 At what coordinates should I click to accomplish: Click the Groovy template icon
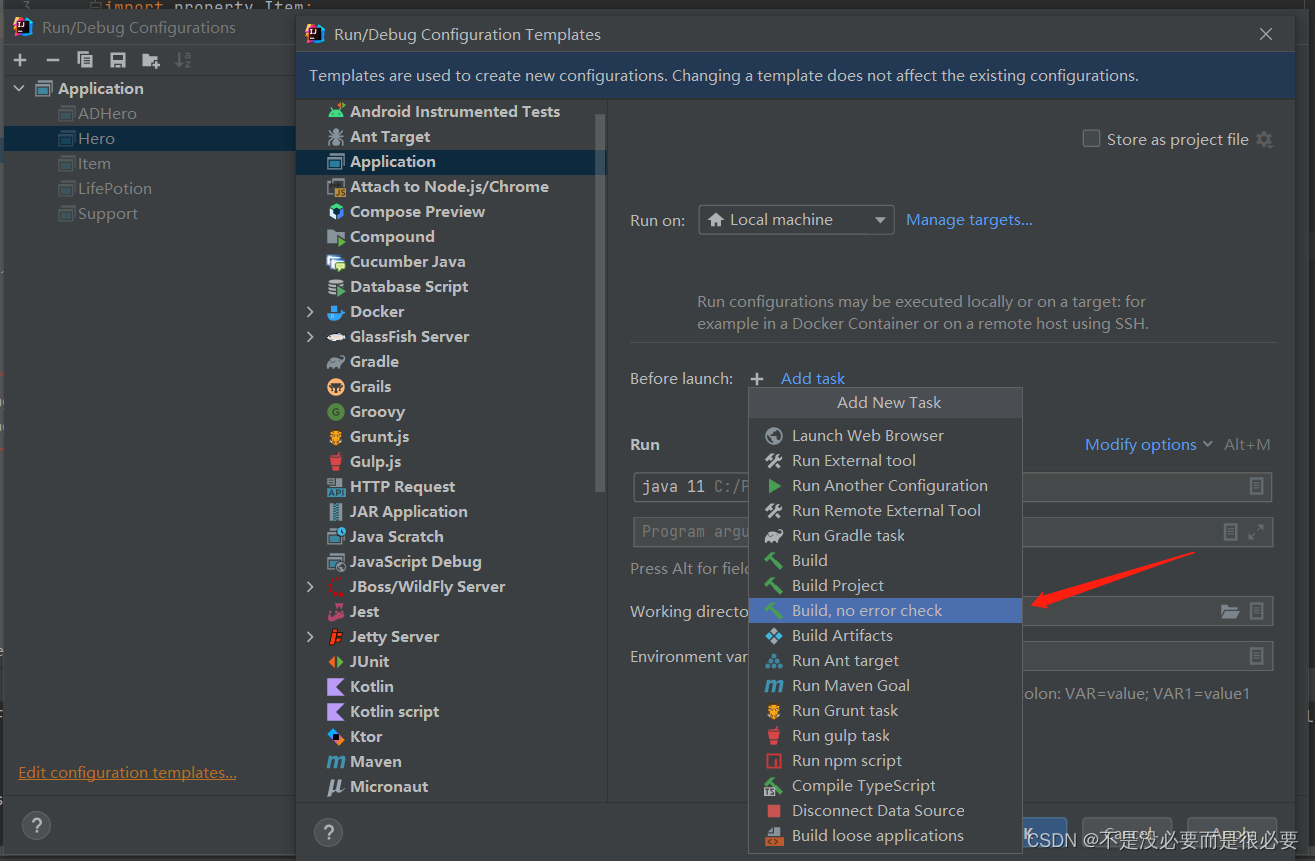336,412
